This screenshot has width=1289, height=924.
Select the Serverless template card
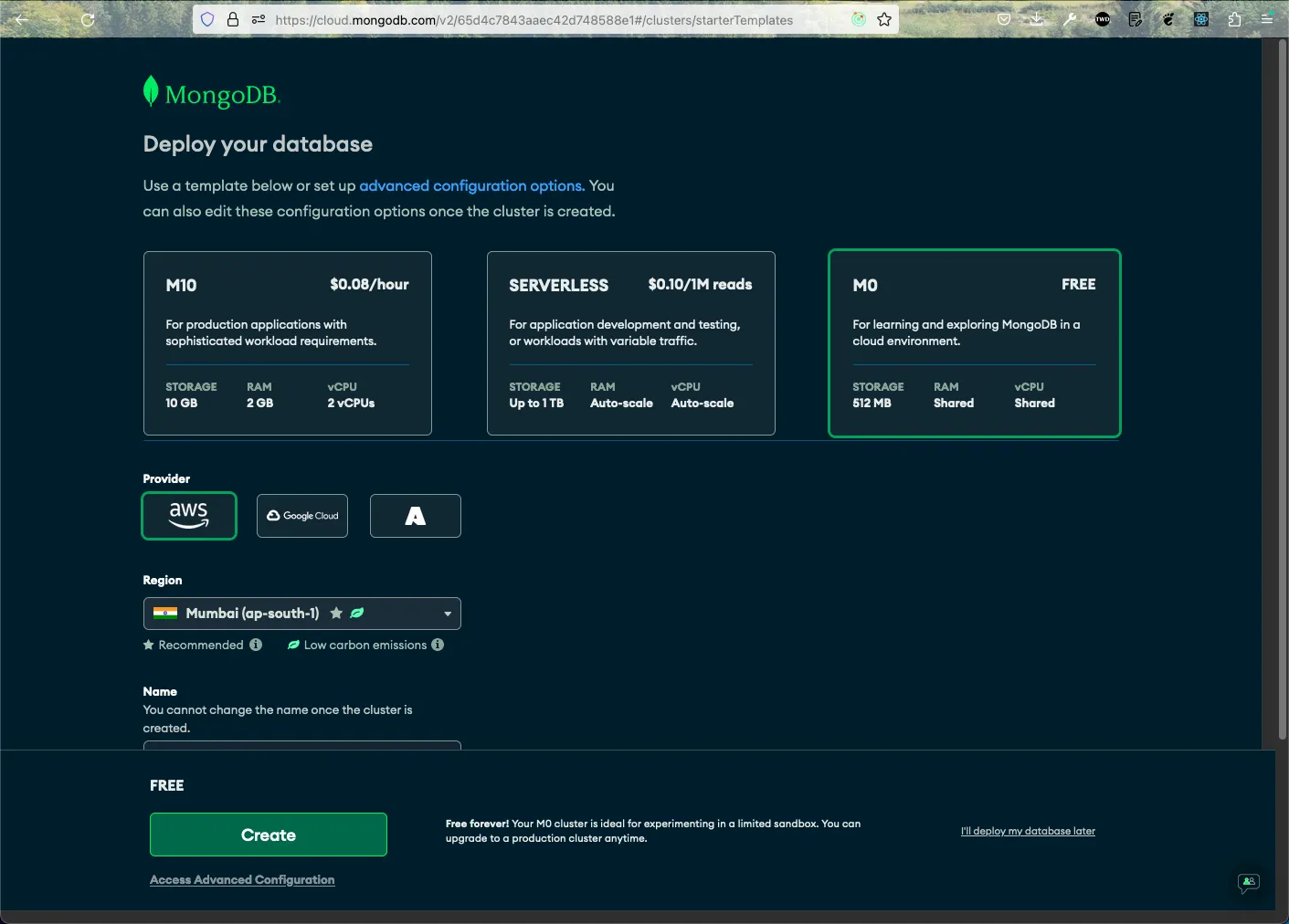631,343
